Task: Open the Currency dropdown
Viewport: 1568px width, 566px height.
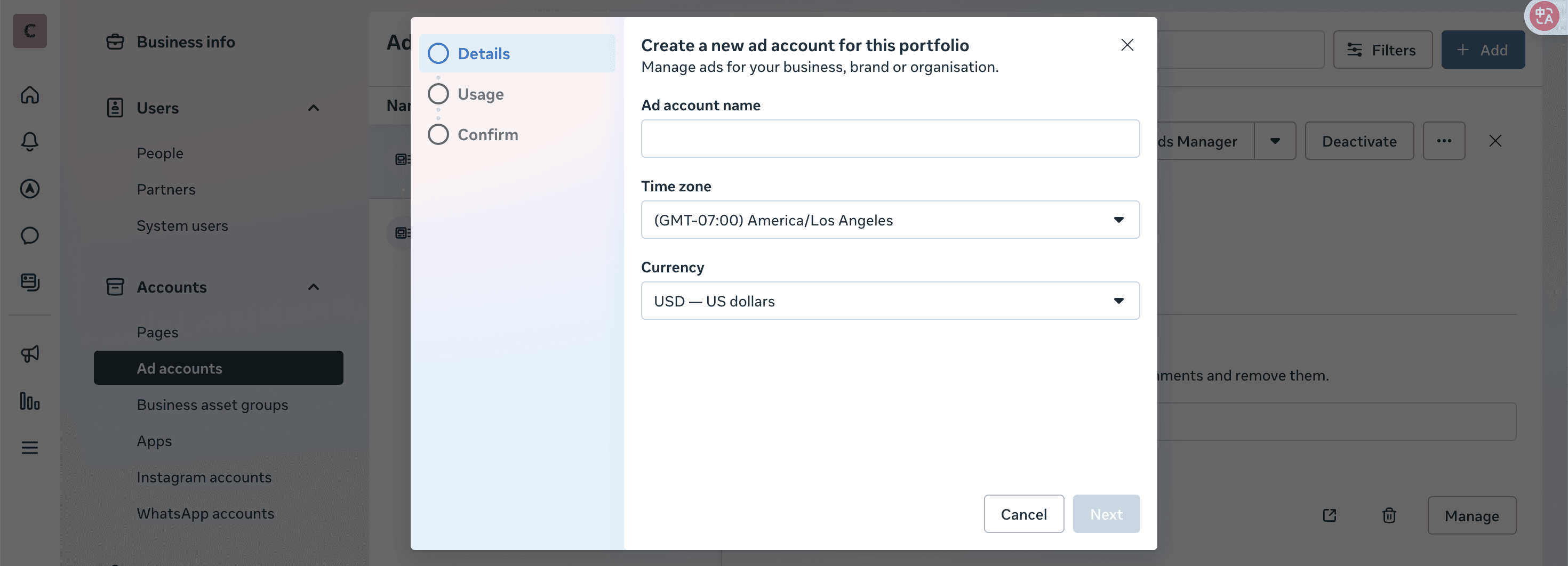Action: click(890, 301)
